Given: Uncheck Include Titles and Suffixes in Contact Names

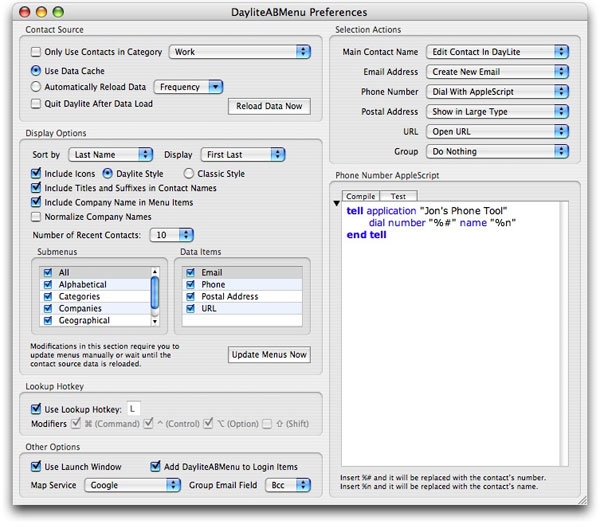Looking at the screenshot, I should tap(36, 188).
